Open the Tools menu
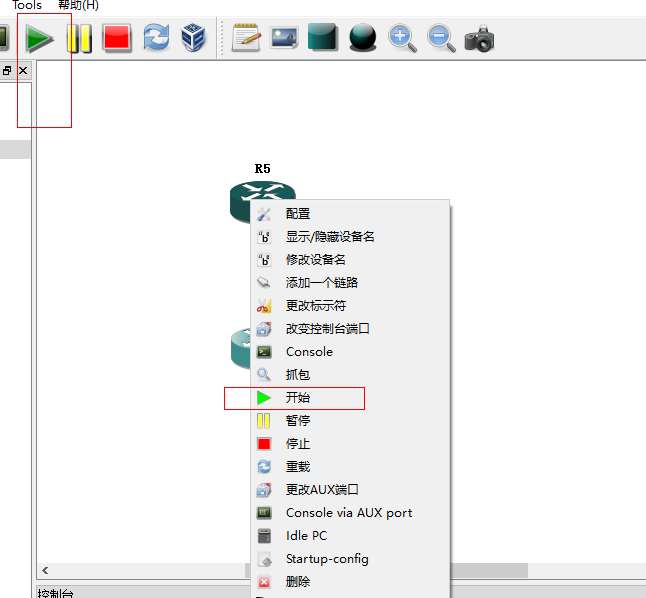646x598 pixels. click(27, 5)
